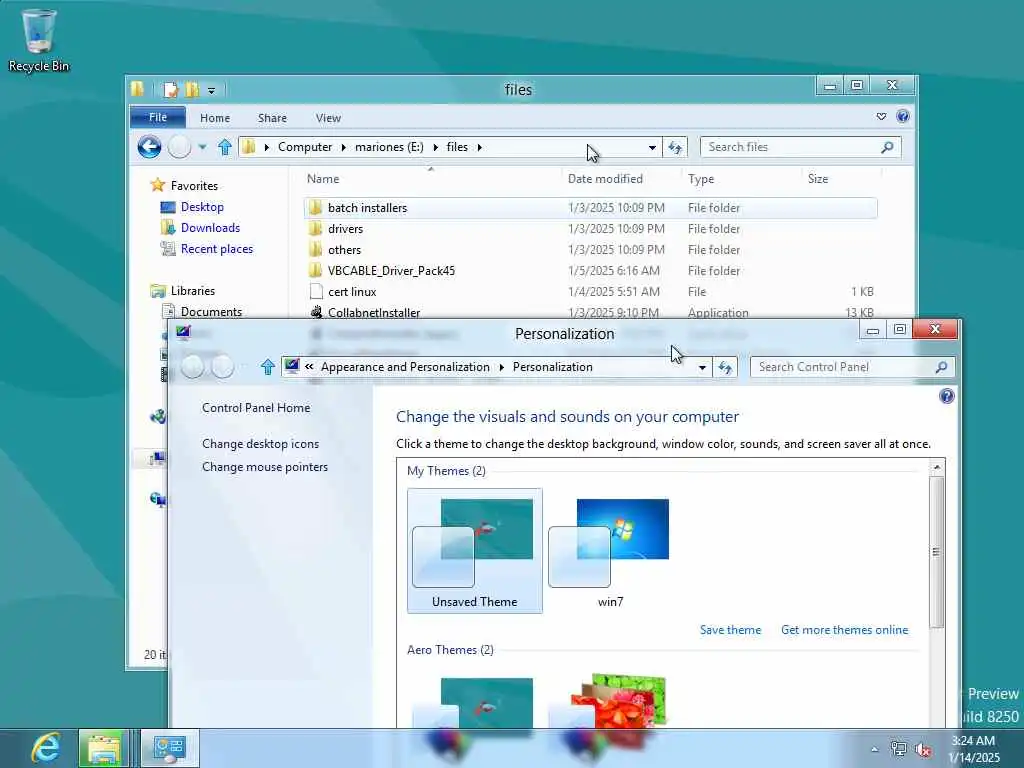Image resolution: width=1024 pixels, height=768 pixels.
Task: Open the View ribbon tab
Action: [x=328, y=118]
